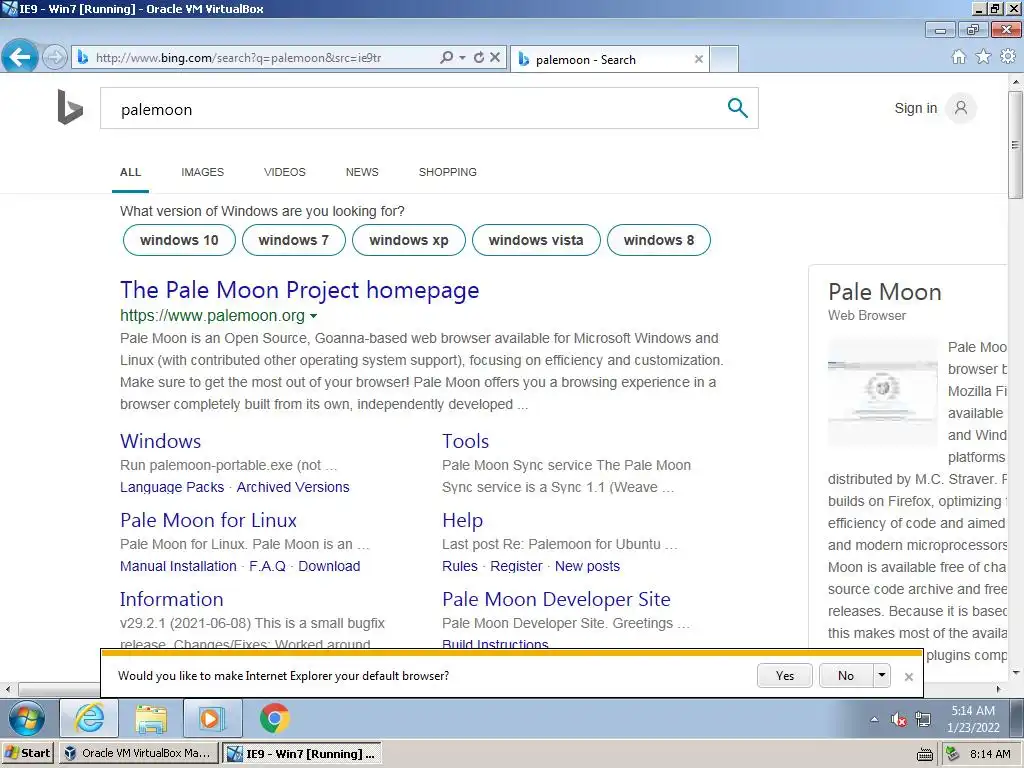
Task: Click the network tray icon in guest
Action: (923, 720)
